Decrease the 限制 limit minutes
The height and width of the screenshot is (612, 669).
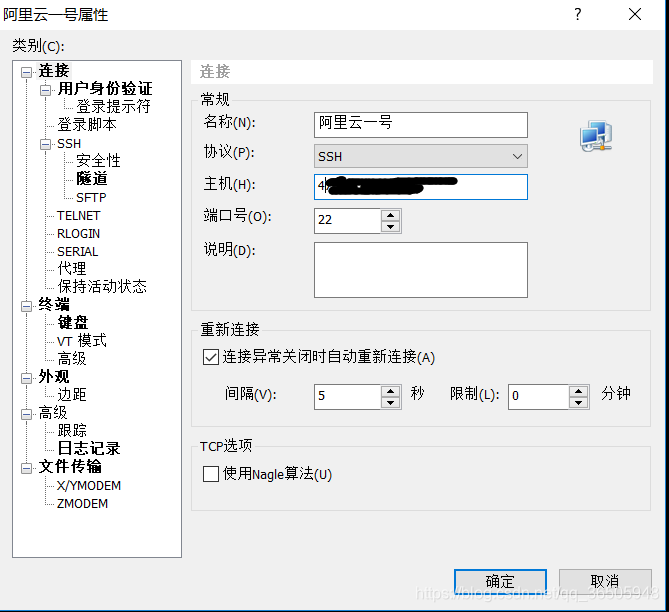(x=579, y=403)
